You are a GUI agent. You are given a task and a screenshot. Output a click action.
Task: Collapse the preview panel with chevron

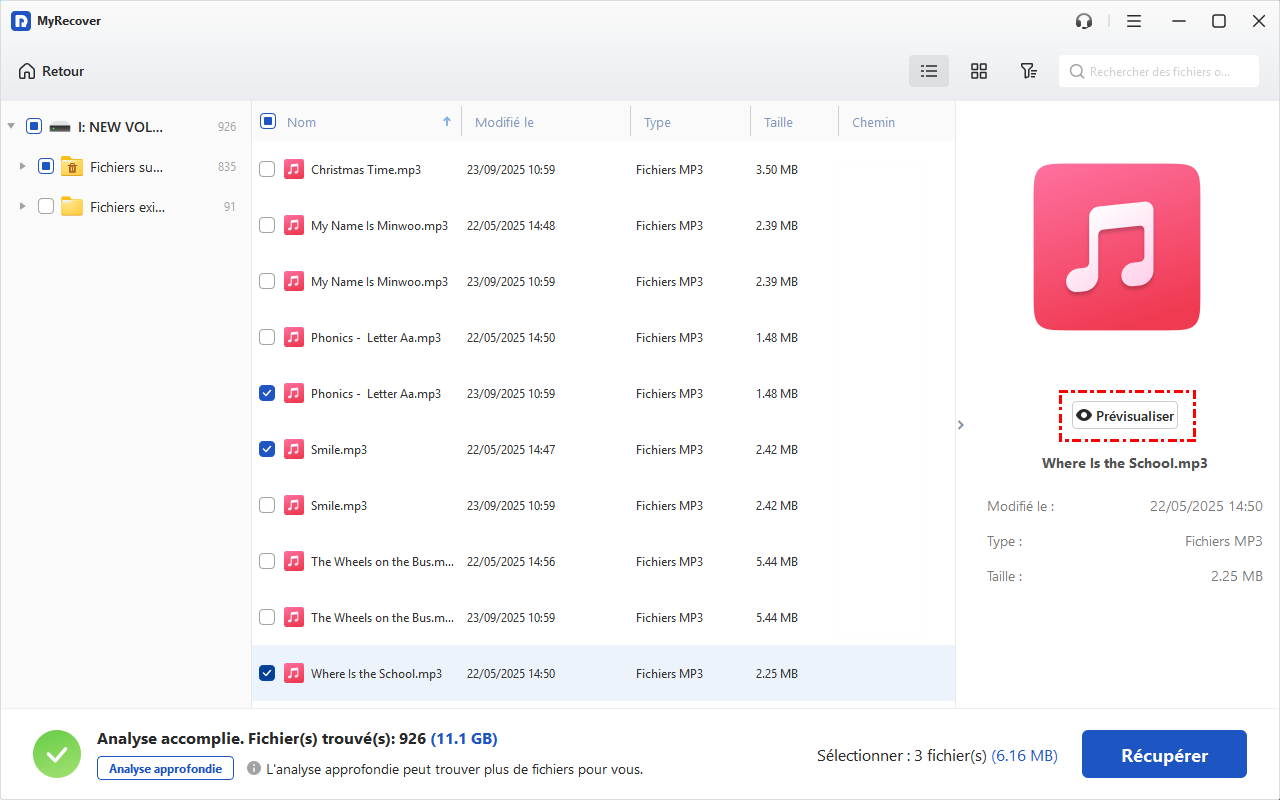click(x=961, y=425)
